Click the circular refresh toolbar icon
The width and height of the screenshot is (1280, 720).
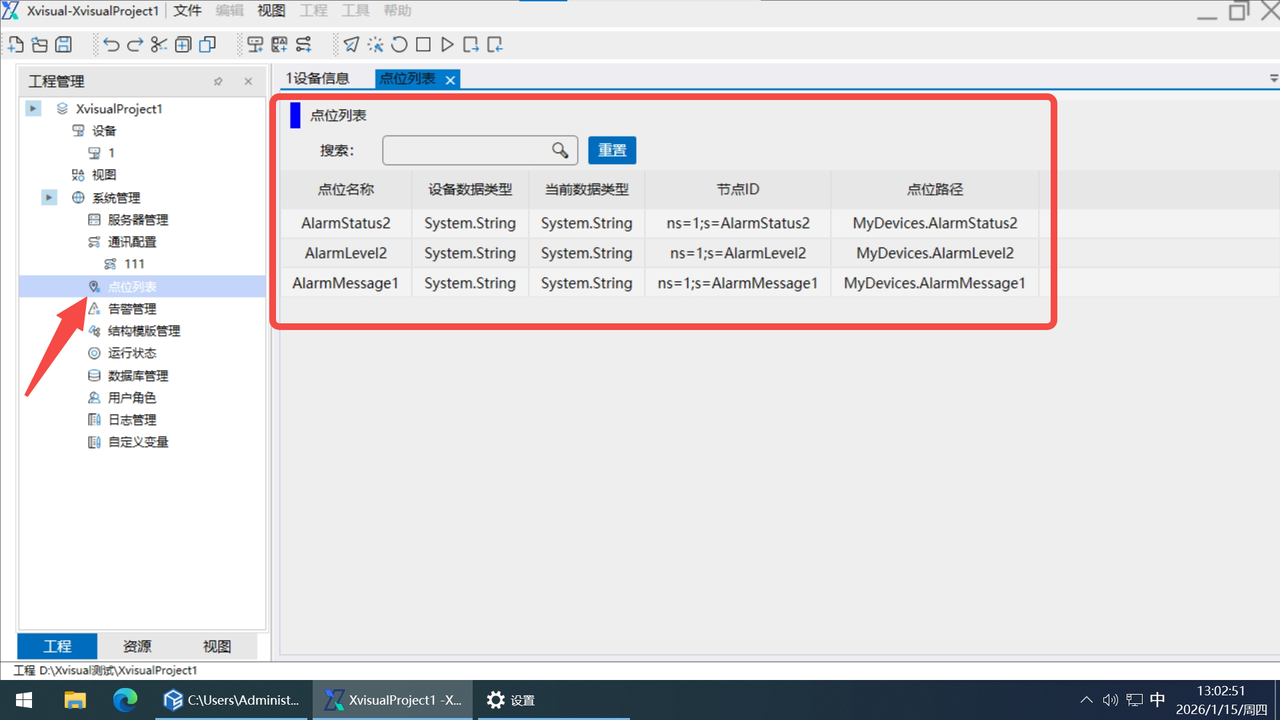(x=399, y=44)
